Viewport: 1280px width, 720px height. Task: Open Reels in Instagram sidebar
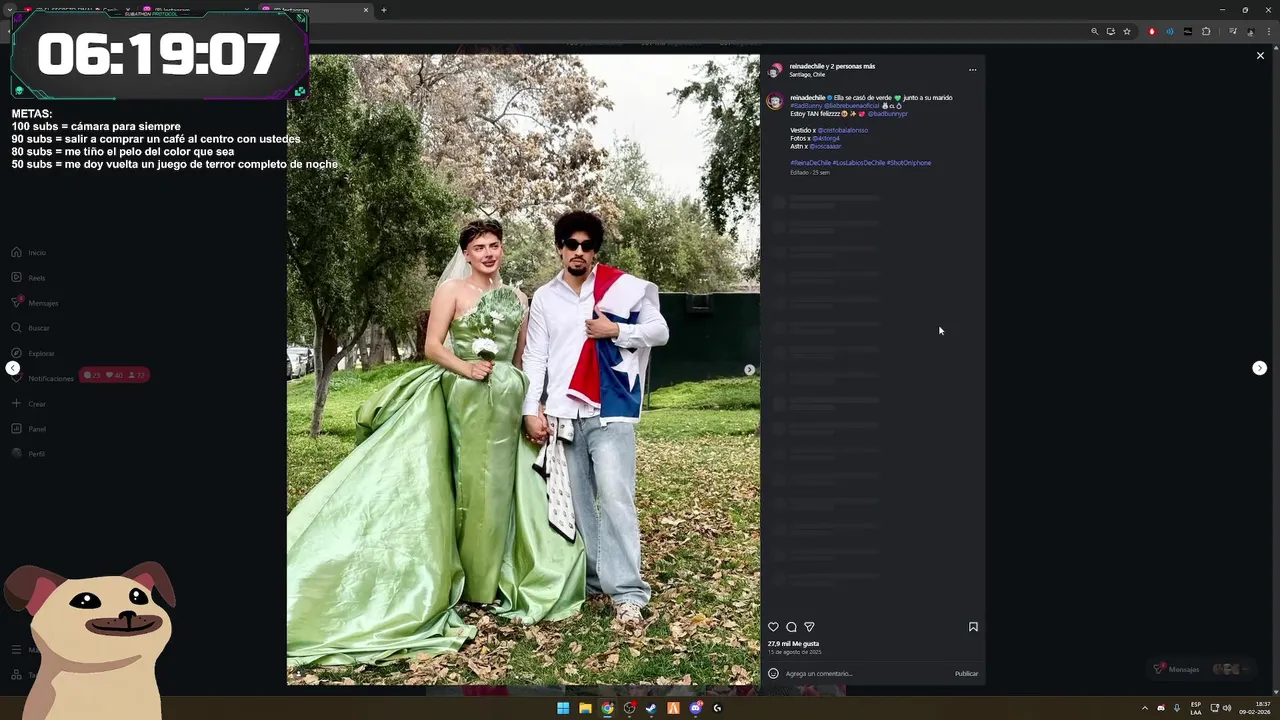[x=29, y=278]
